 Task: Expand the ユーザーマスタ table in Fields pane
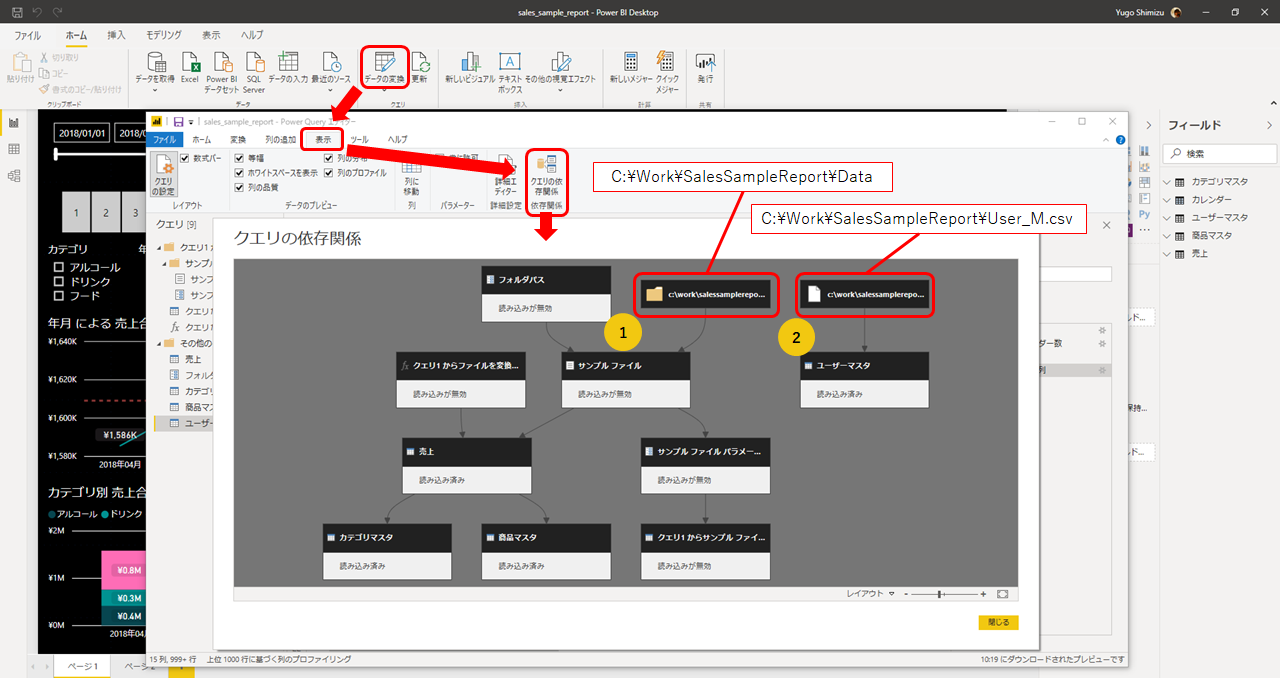pos(1168,218)
